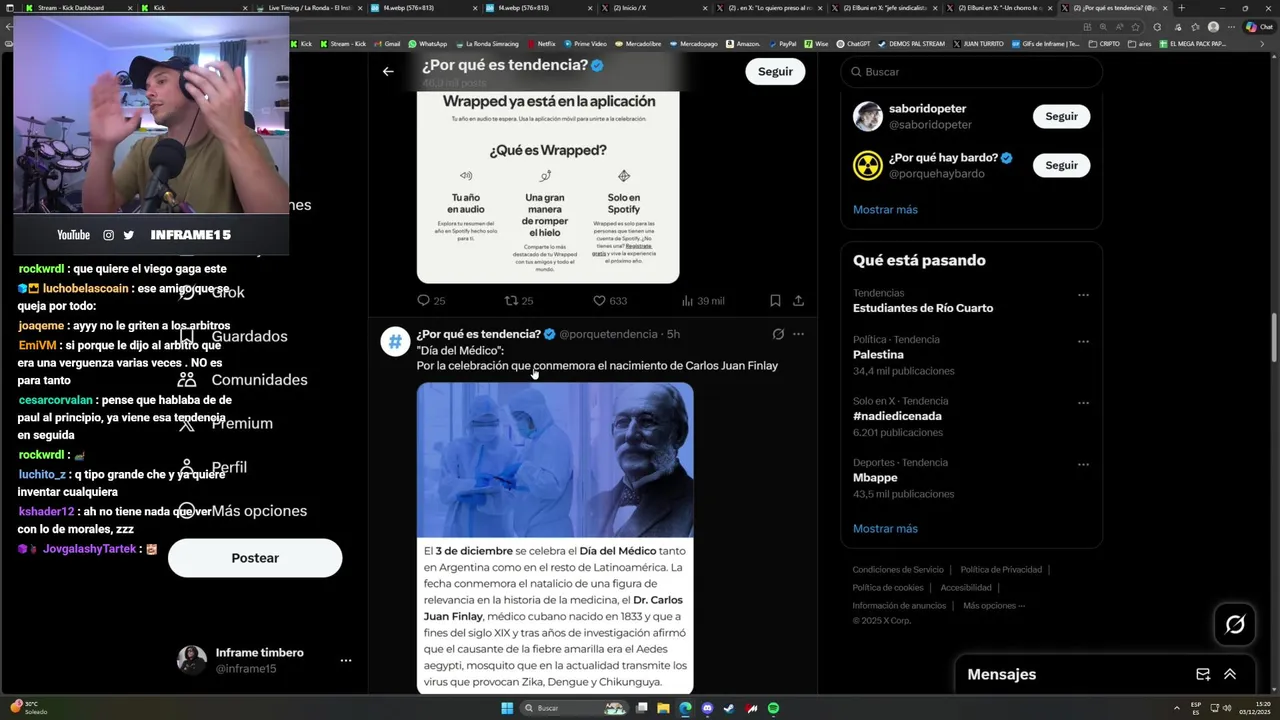Open Spotify from taskbar
Screen dimensions: 1280x720
click(773, 708)
